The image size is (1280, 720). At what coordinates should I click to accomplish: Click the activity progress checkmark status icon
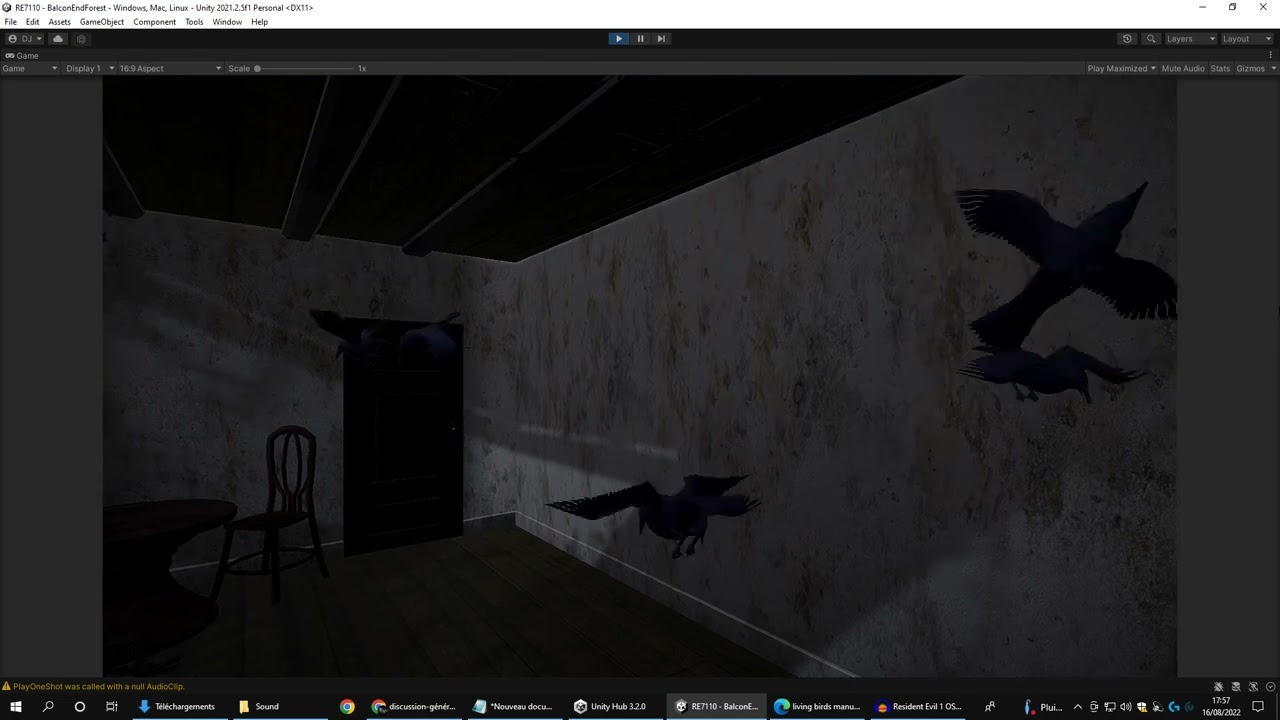(1270, 687)
